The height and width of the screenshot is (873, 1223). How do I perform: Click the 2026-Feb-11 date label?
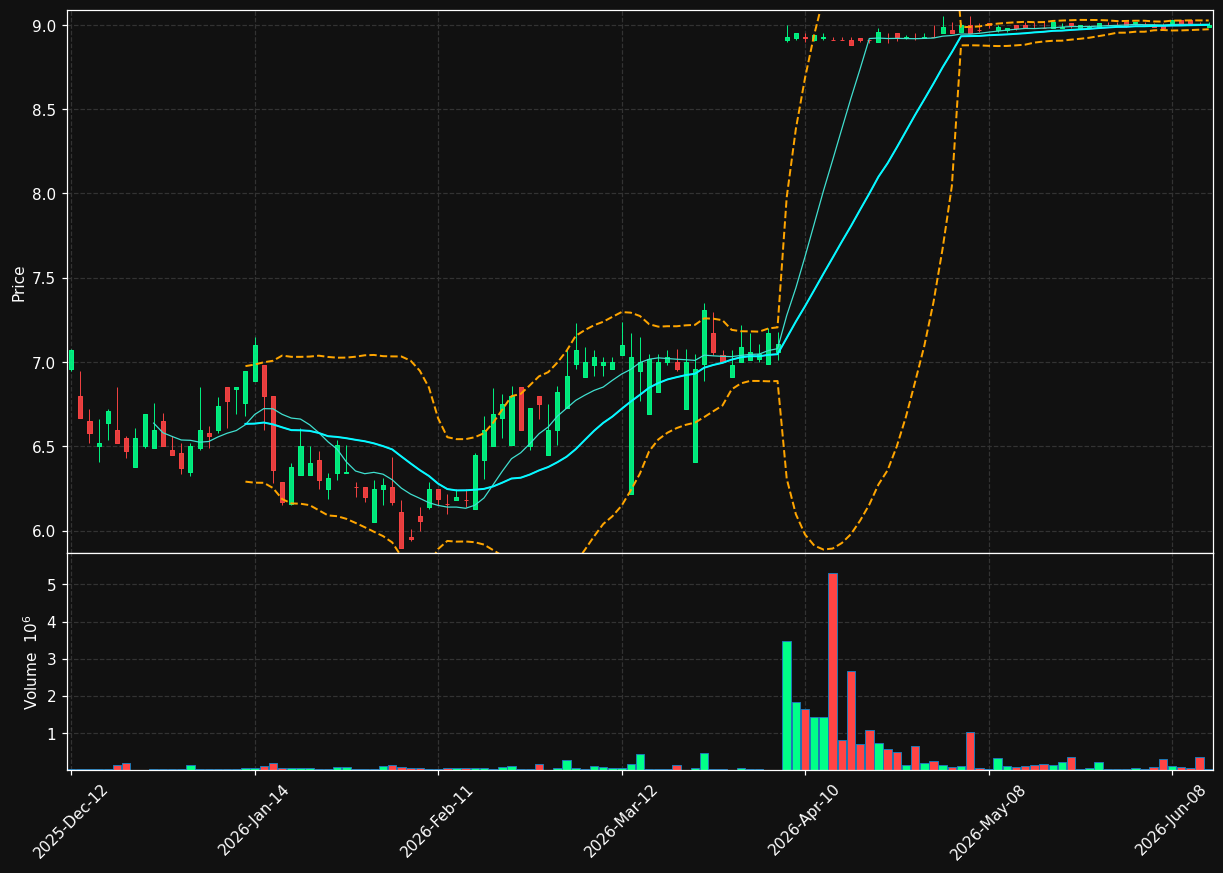[437, 820]
